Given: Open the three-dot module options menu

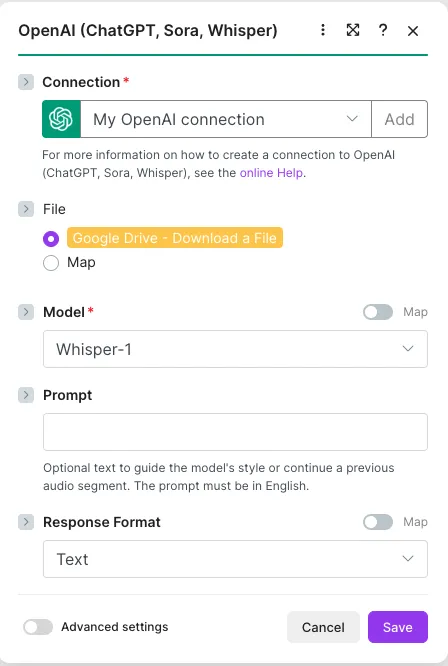Looking at the screenshot, I should (x=323, y=30).
